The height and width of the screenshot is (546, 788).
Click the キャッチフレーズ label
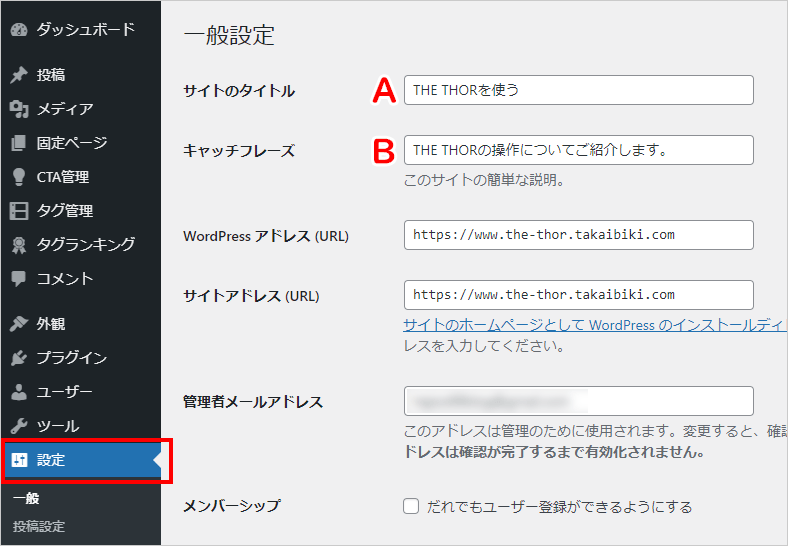tap(239, 151)
